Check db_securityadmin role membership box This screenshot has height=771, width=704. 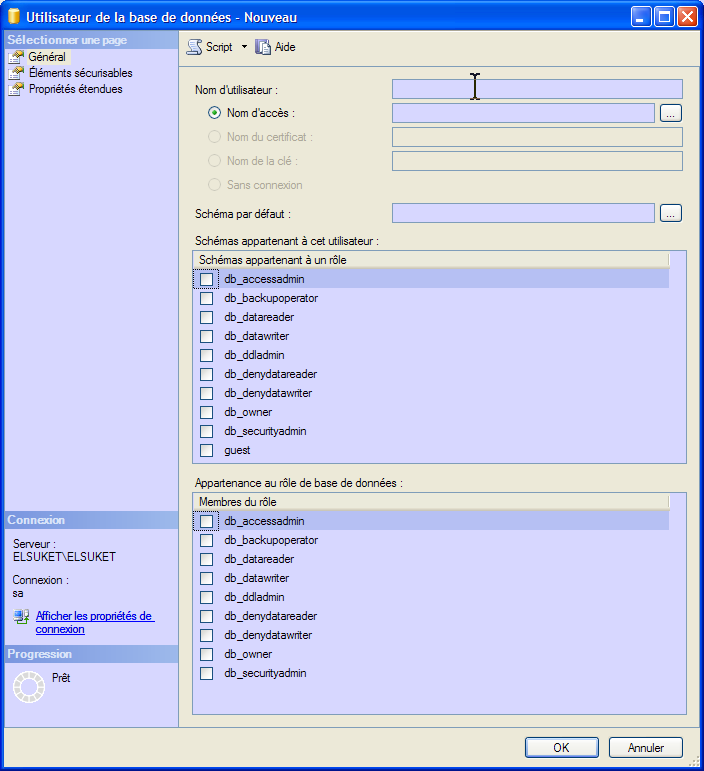(x=206, y=673)
